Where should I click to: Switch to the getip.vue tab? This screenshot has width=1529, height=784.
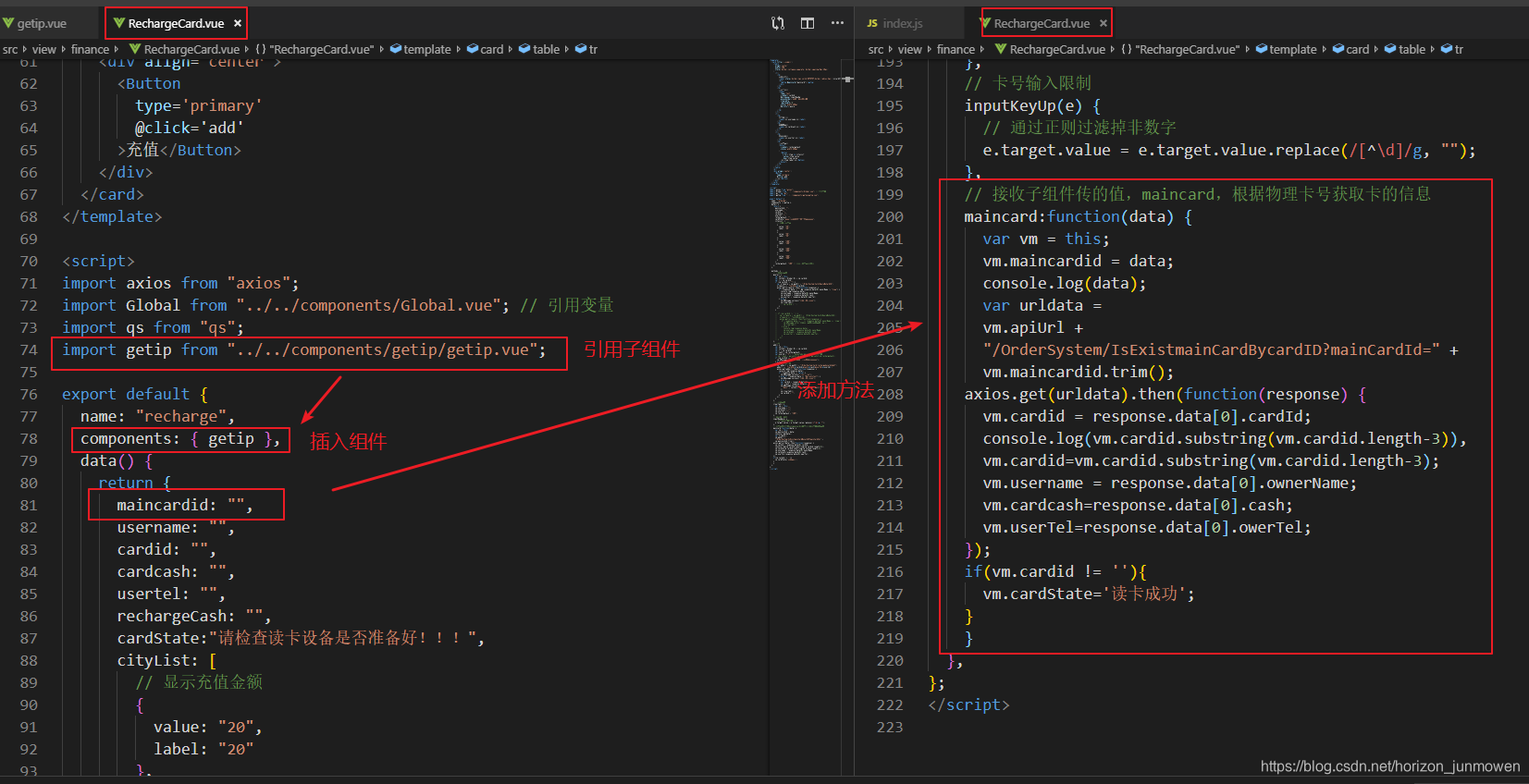pos(42,23)
